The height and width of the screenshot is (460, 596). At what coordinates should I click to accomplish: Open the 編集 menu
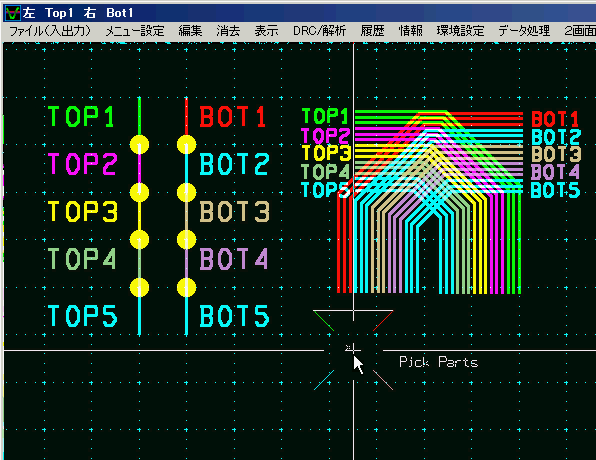(x=190, y=31)
